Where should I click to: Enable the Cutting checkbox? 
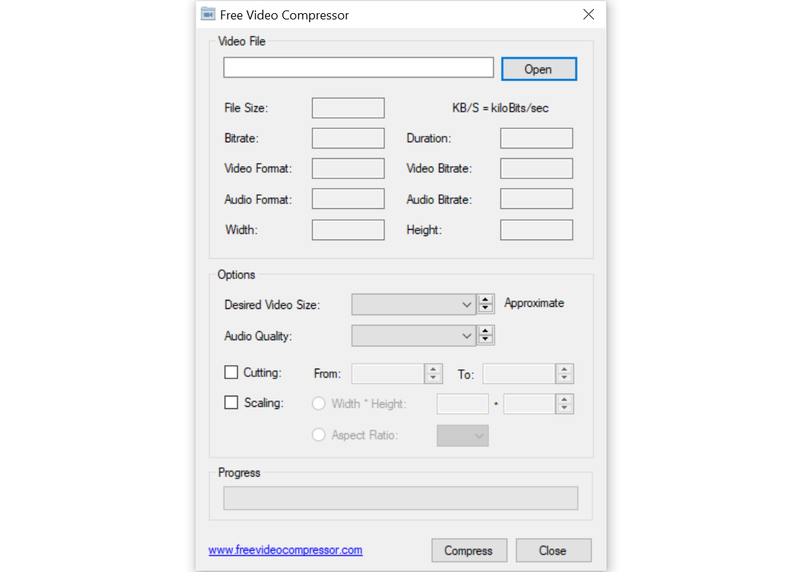(231, 372)
